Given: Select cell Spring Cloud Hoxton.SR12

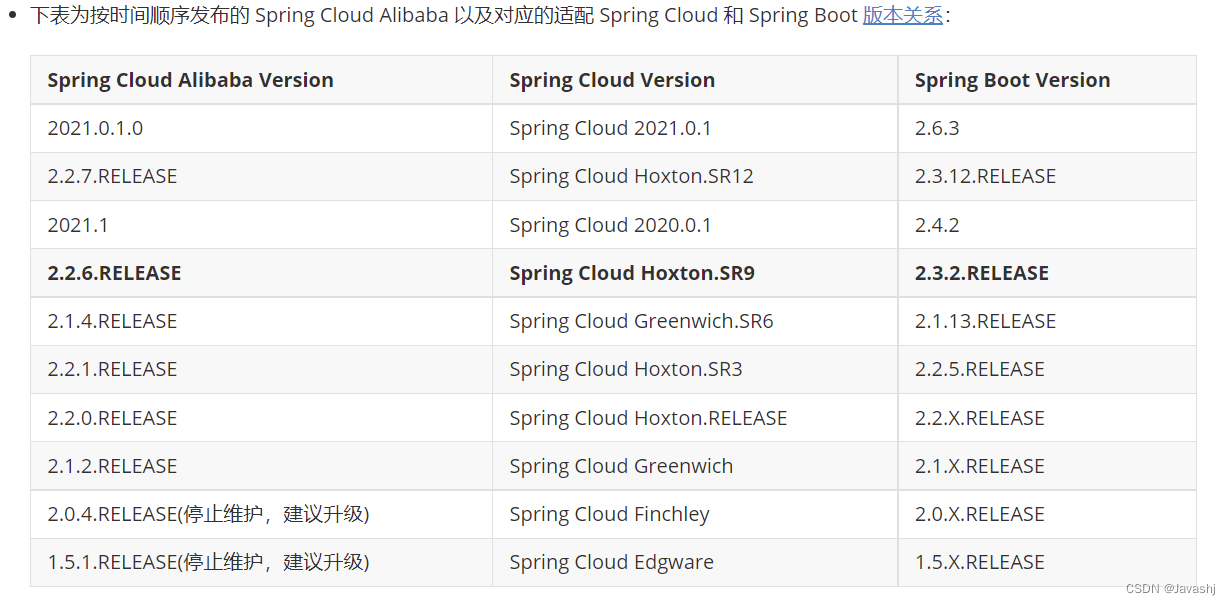Looking at the screenshot, I should [x=695, y=176].
